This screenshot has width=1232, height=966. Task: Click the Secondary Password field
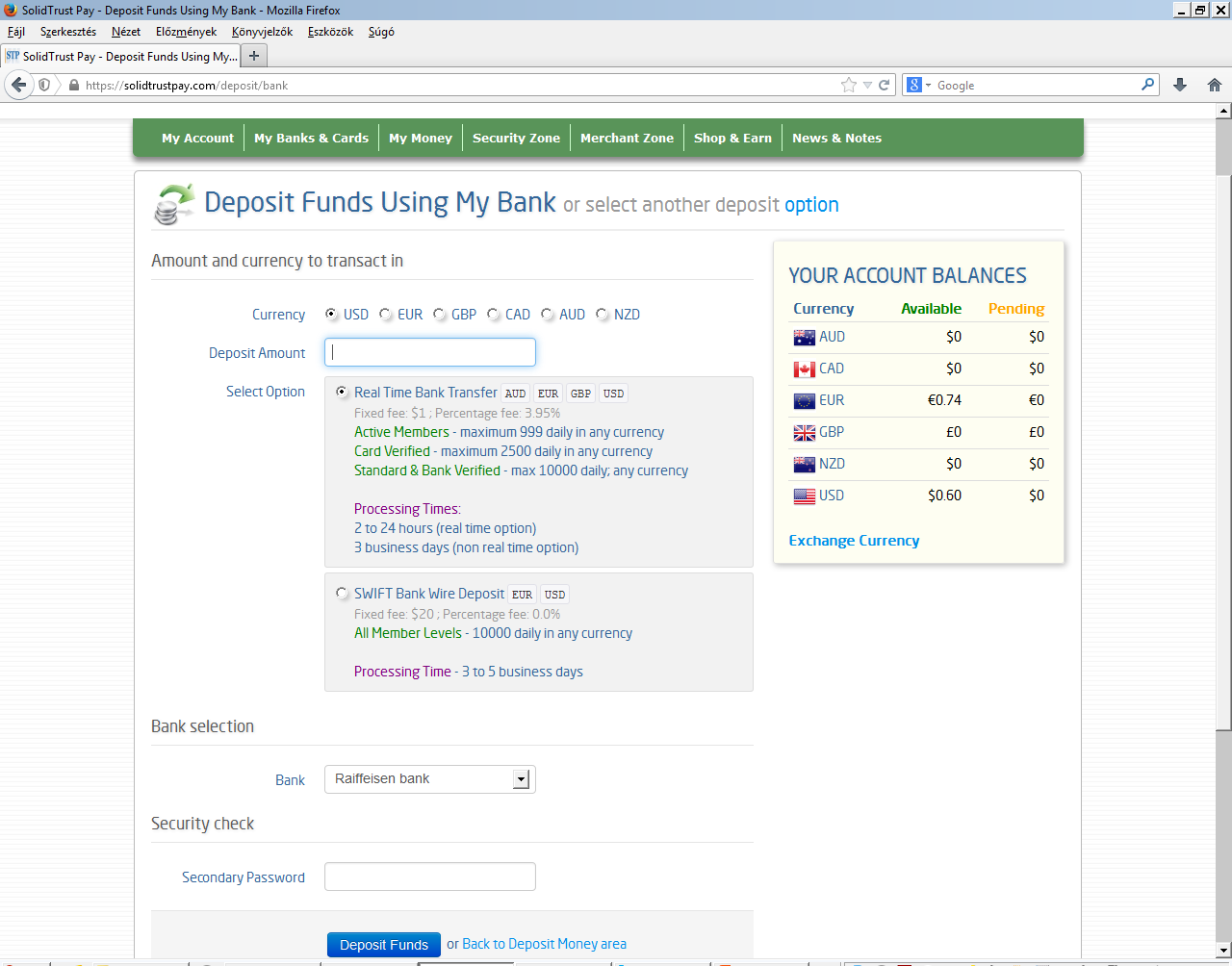coord(430,877)
